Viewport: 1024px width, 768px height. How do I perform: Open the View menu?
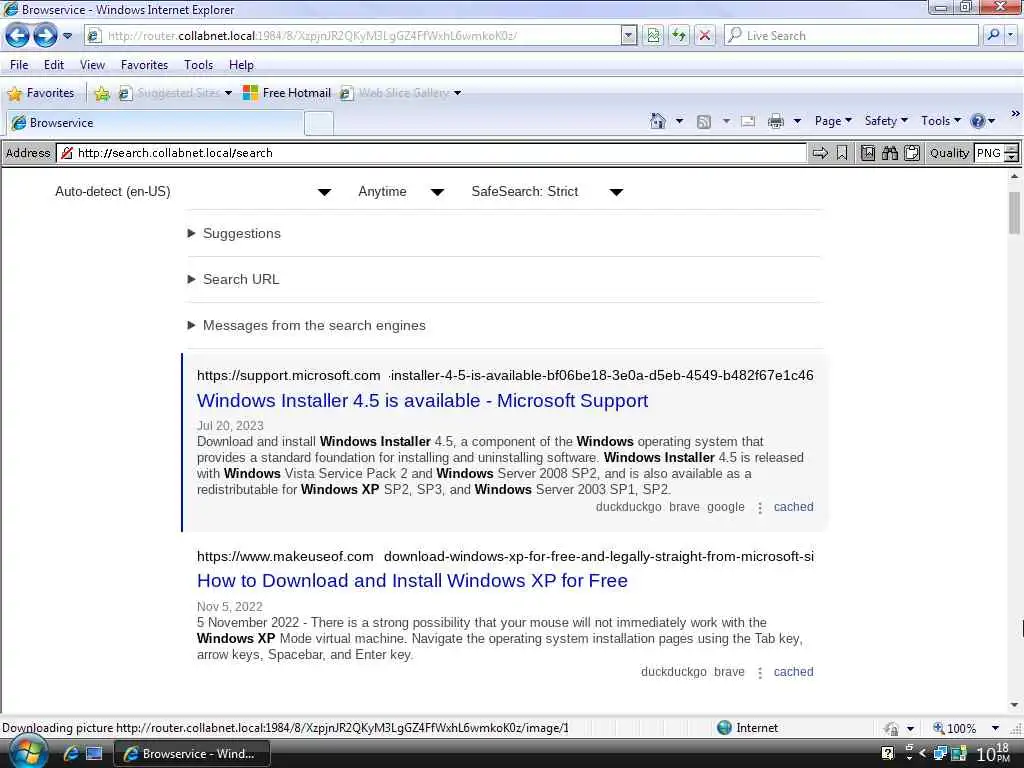(92, 65)
